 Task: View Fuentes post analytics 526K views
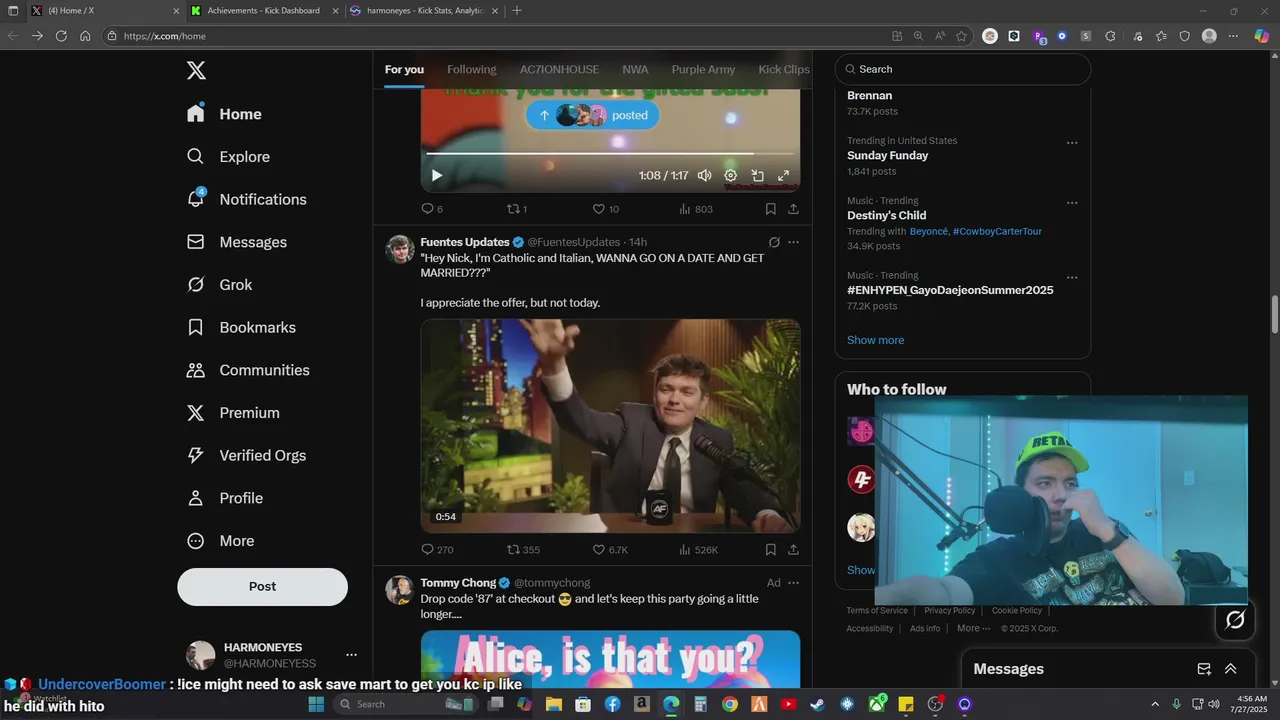click(x=698, y=549)
